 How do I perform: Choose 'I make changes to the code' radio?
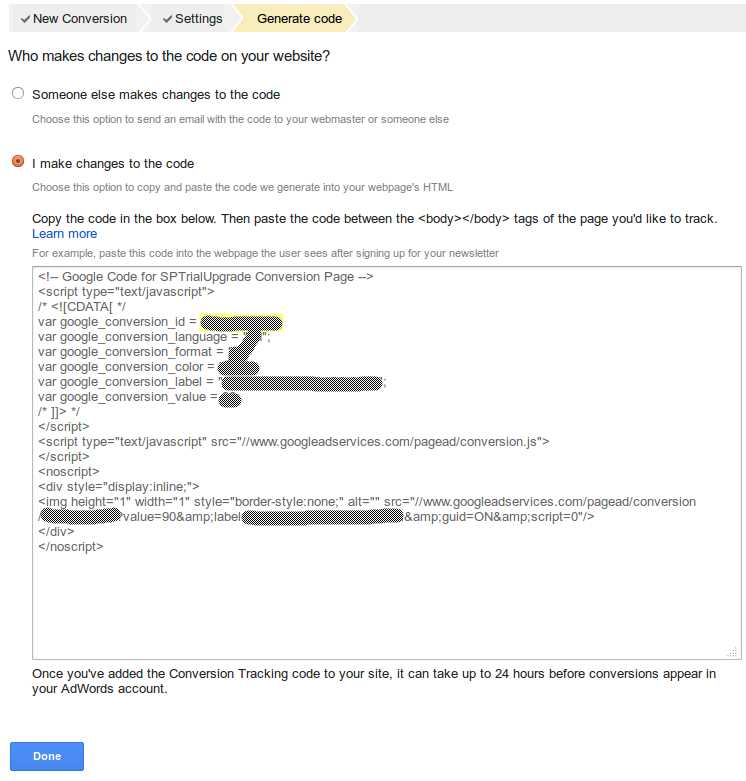pos(18,162)
